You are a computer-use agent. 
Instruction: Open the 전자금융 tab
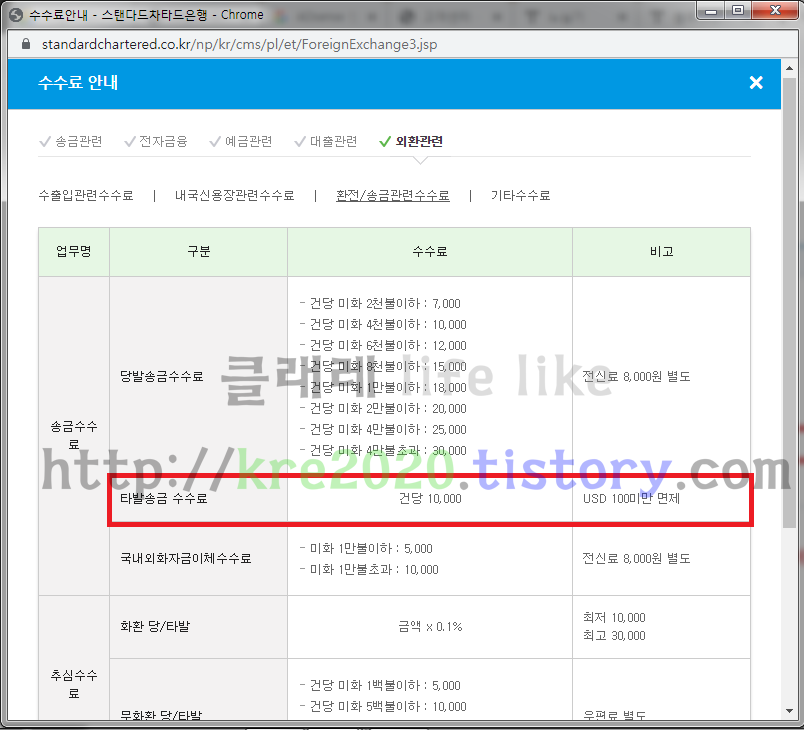[156, 141]
